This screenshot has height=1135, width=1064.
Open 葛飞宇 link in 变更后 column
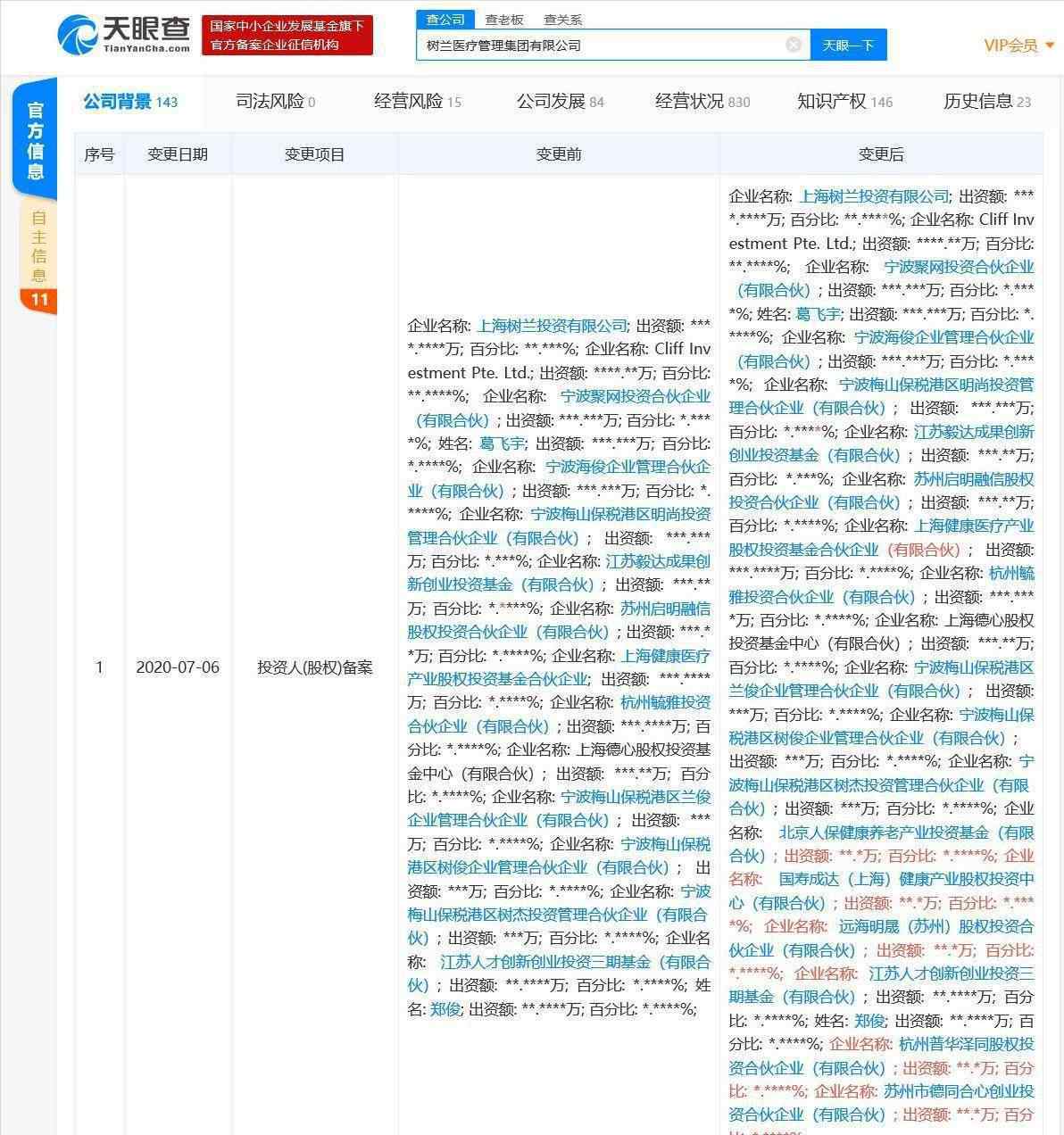(x=819, y=314)
